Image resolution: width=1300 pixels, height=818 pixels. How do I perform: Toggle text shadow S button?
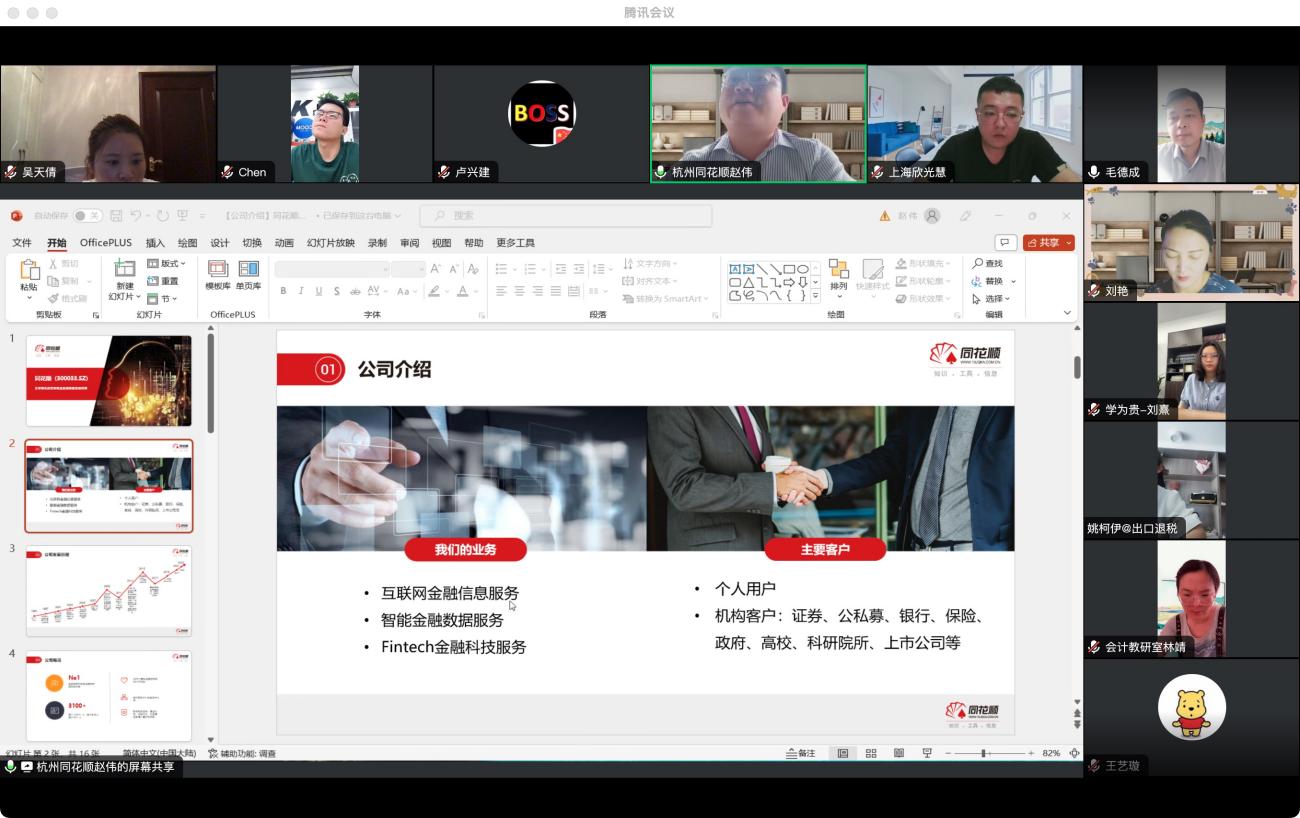click(337, 291)
